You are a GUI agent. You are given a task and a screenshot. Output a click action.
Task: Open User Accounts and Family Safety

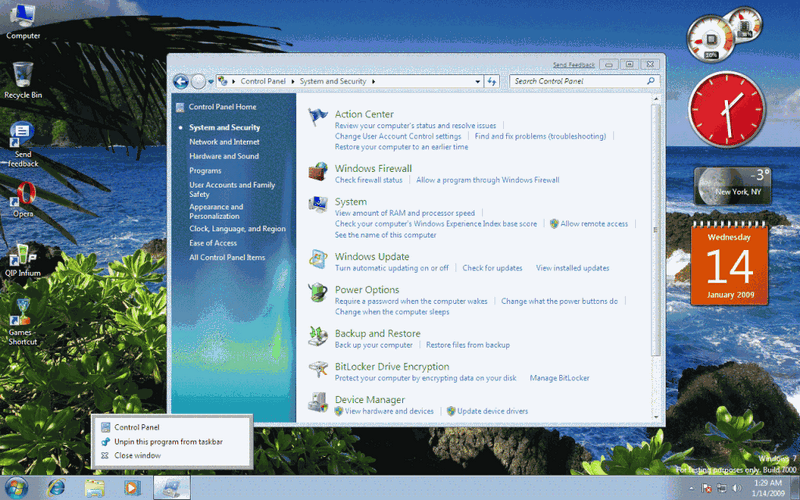pos(232,189)
